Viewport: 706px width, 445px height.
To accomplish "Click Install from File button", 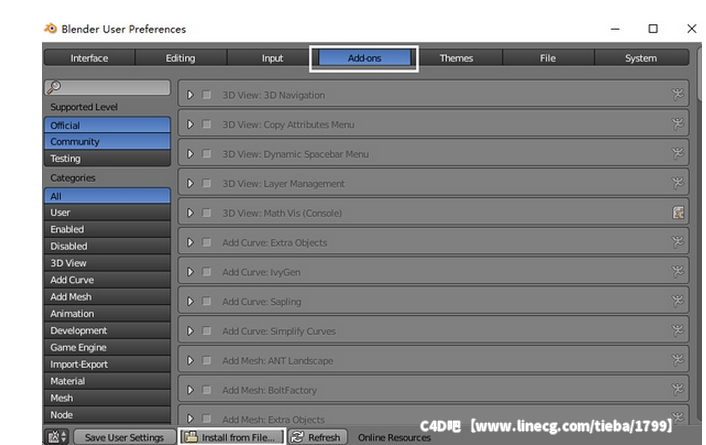I will [232, 437].
